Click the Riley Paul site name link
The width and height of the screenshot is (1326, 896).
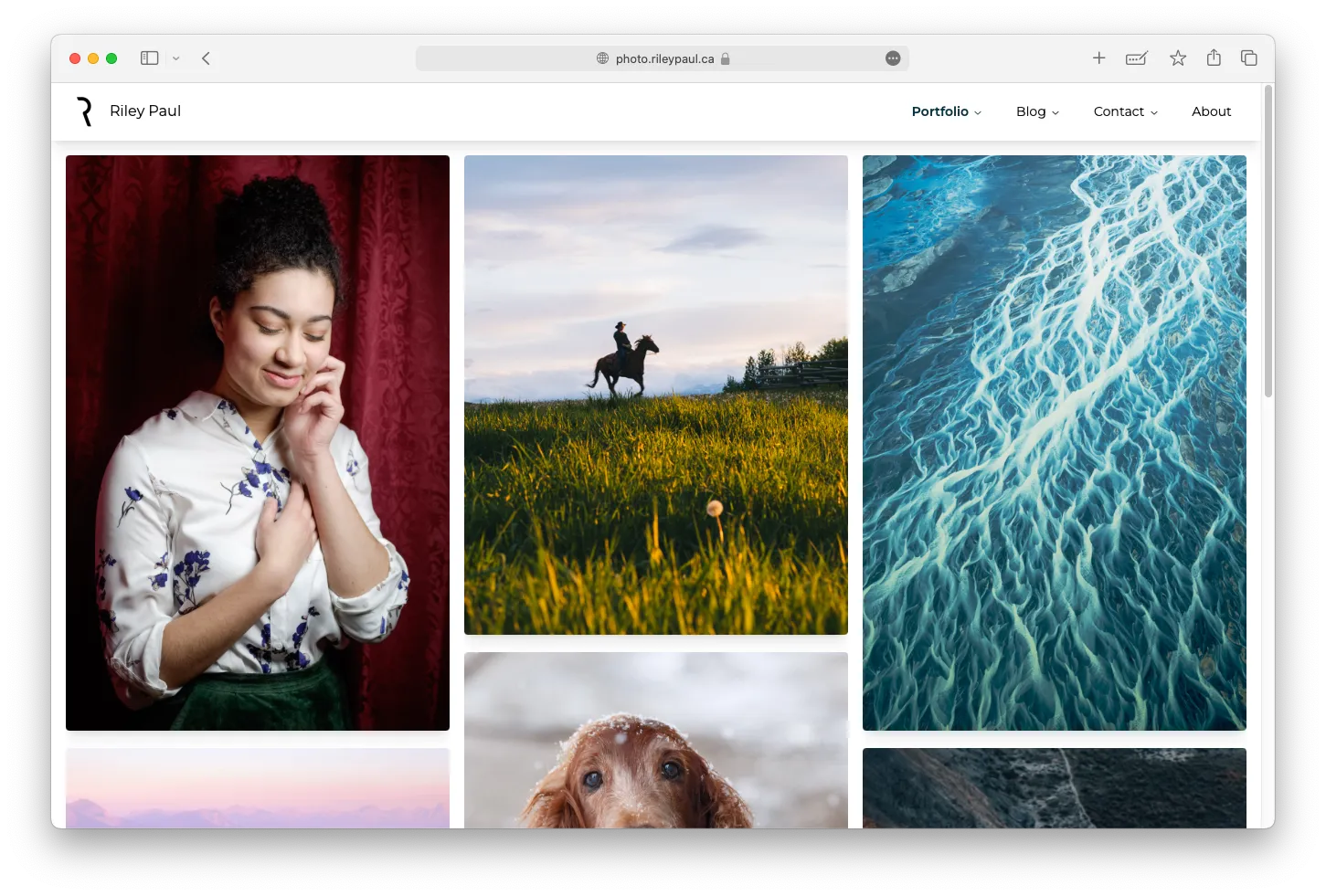(144, 111)
